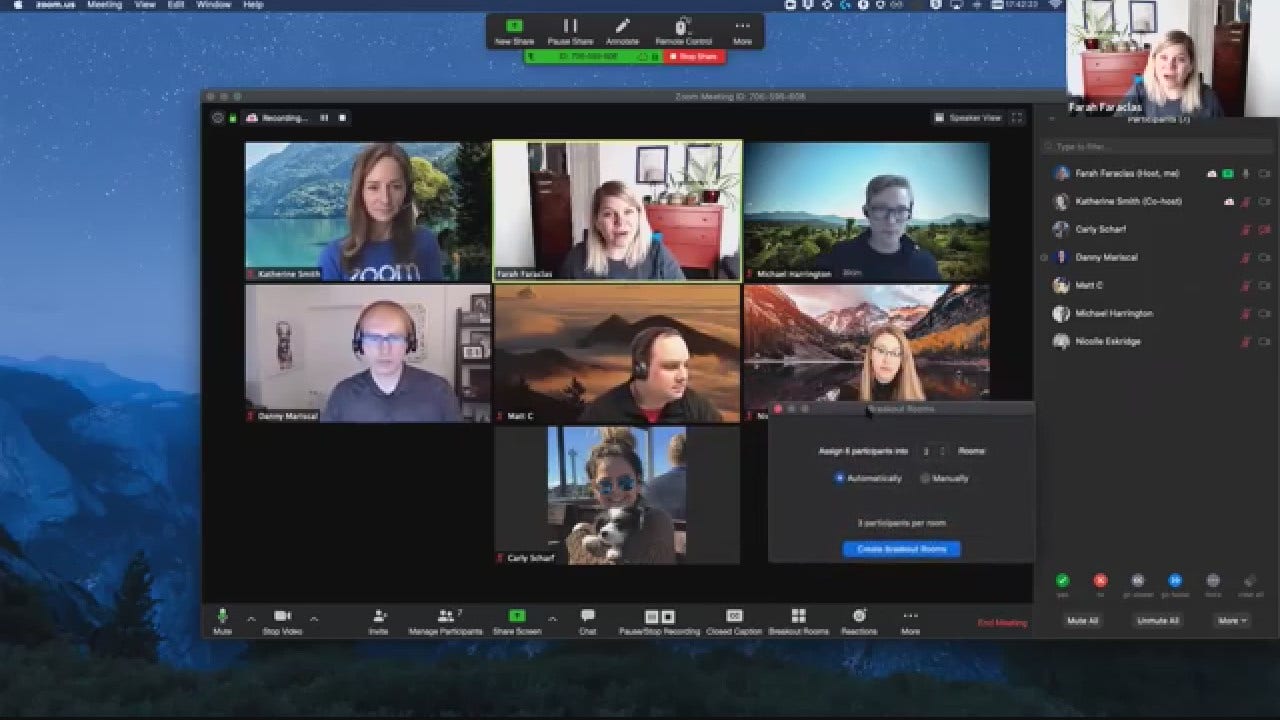Screen dimensions: 1280x720
Task: Open the Window menu in menu bar
Action: pyautogui.click(x=213, y=5)
